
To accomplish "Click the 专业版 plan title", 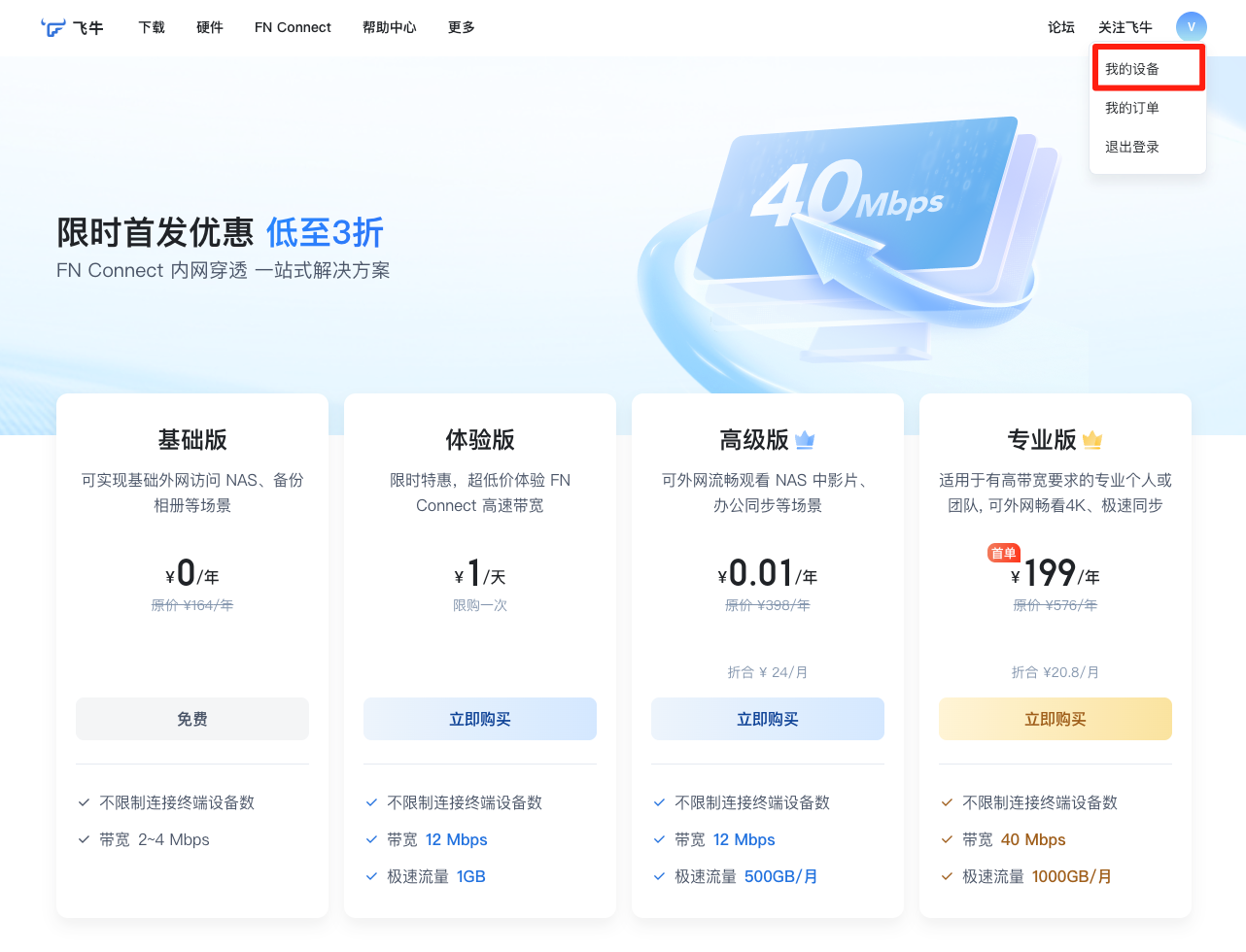I will pos(1042,440).
